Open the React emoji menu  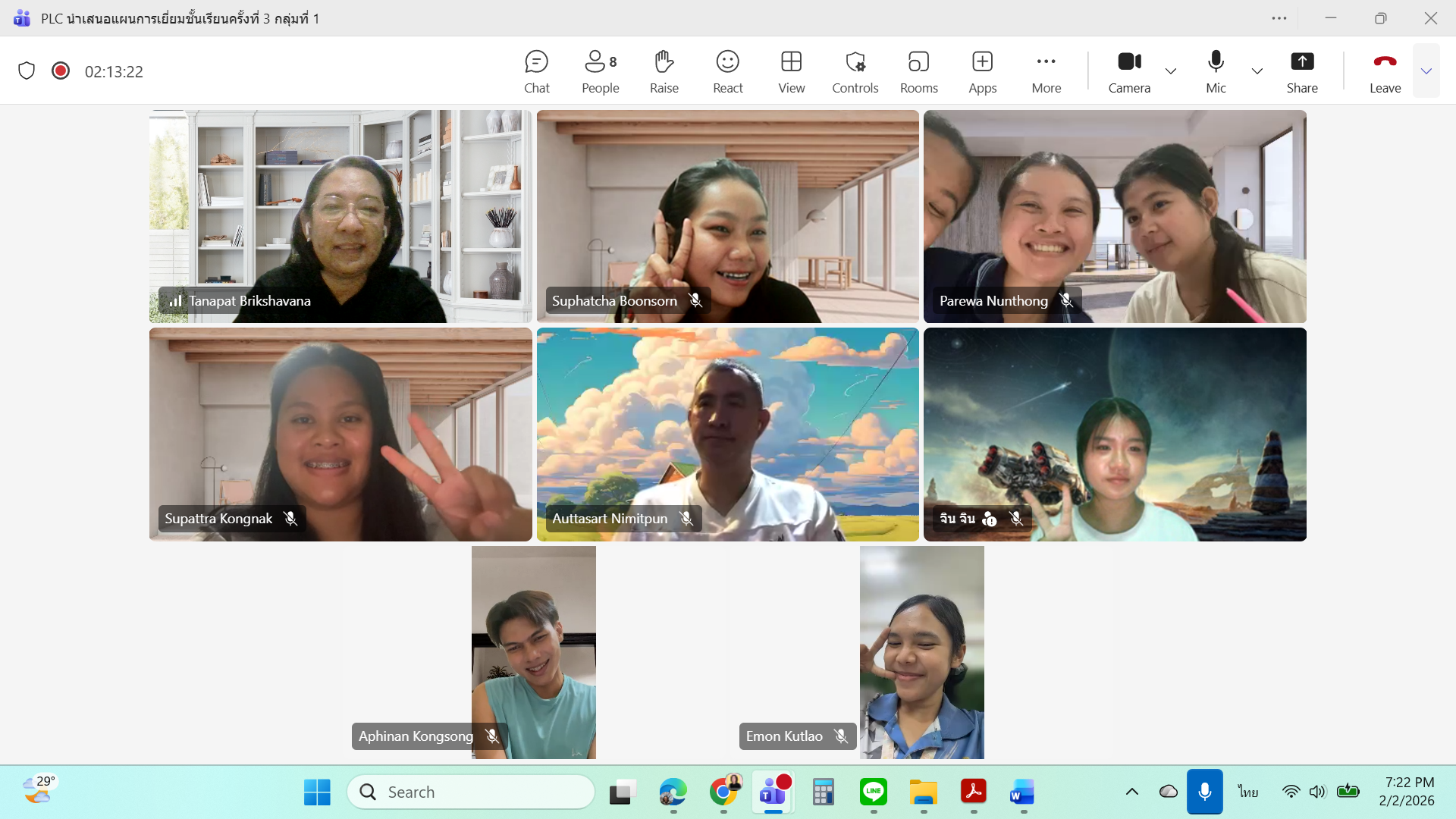coord(727,71)
